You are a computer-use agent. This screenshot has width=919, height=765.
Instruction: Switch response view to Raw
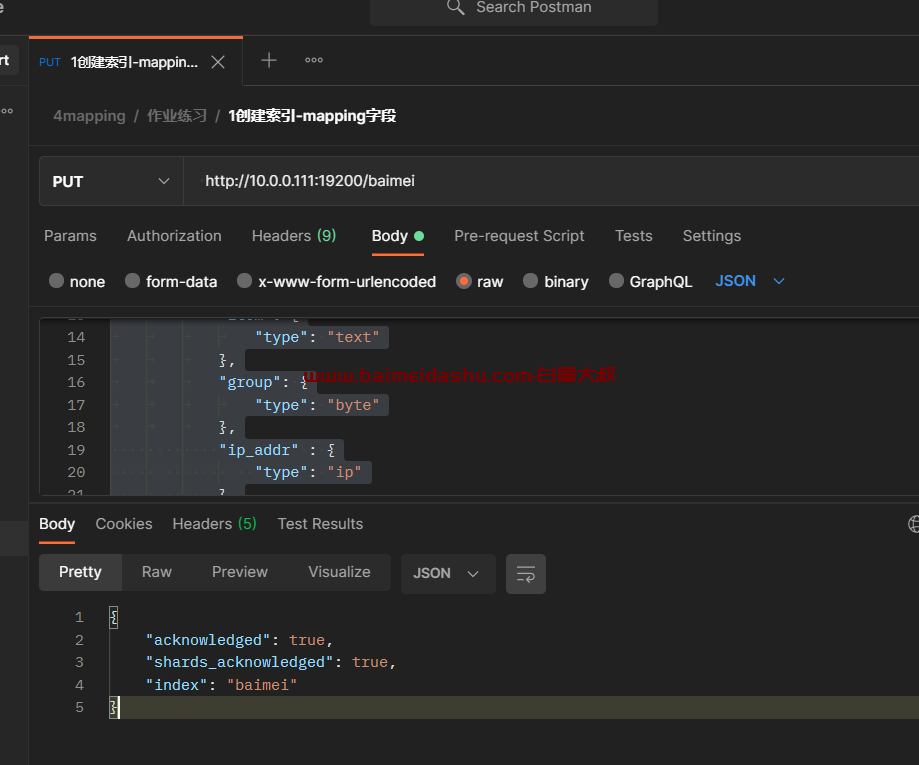tap(156, 572)
